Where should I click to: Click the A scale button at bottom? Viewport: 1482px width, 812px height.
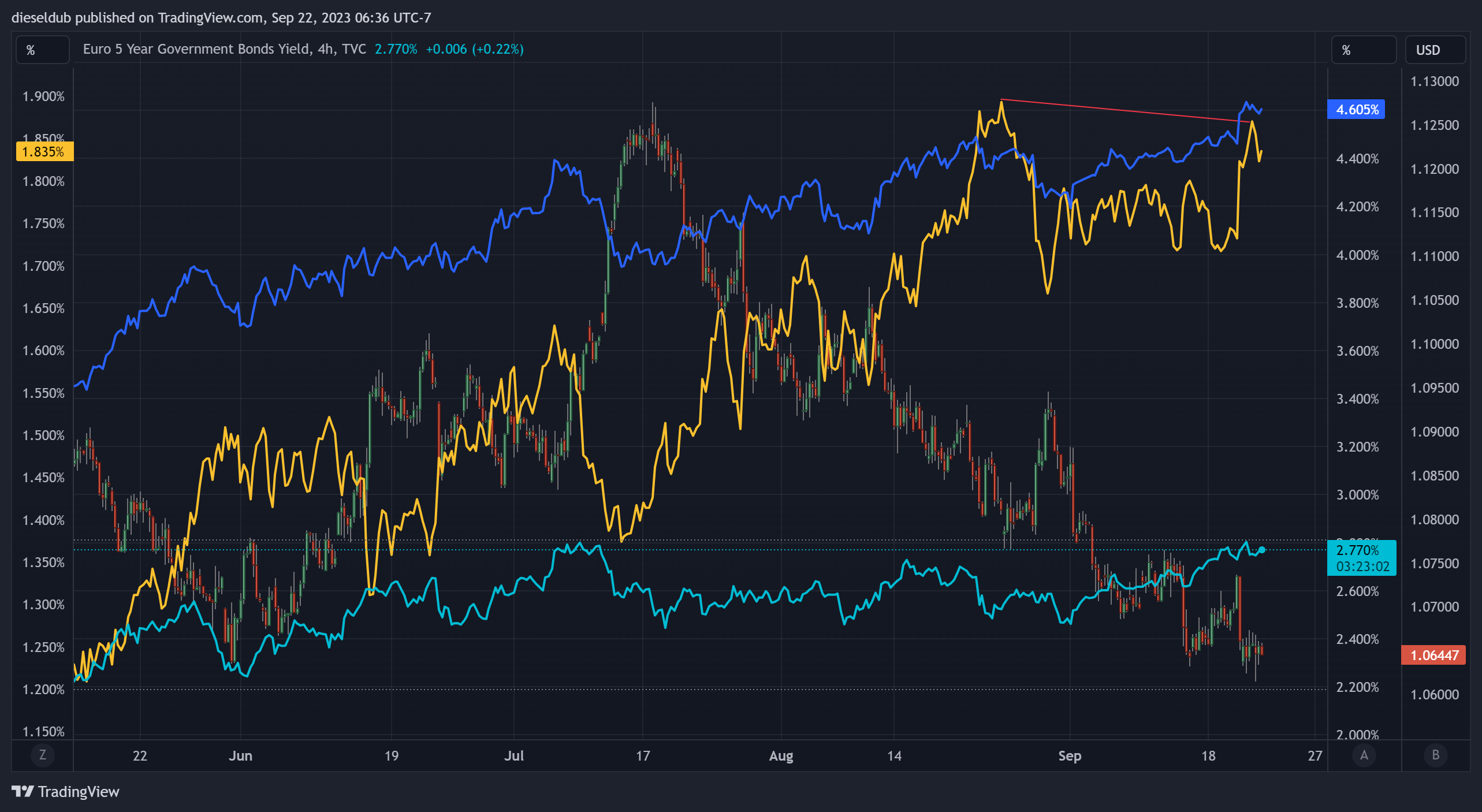(1364, 755)
